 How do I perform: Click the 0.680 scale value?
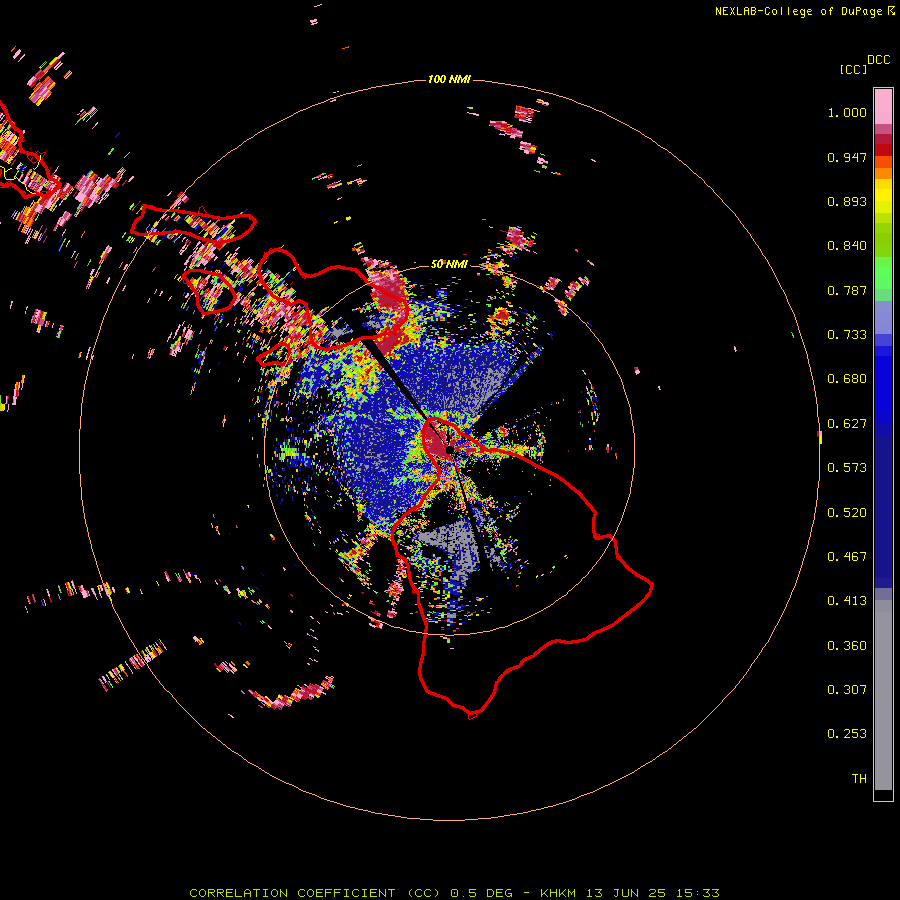click(847, 379)
